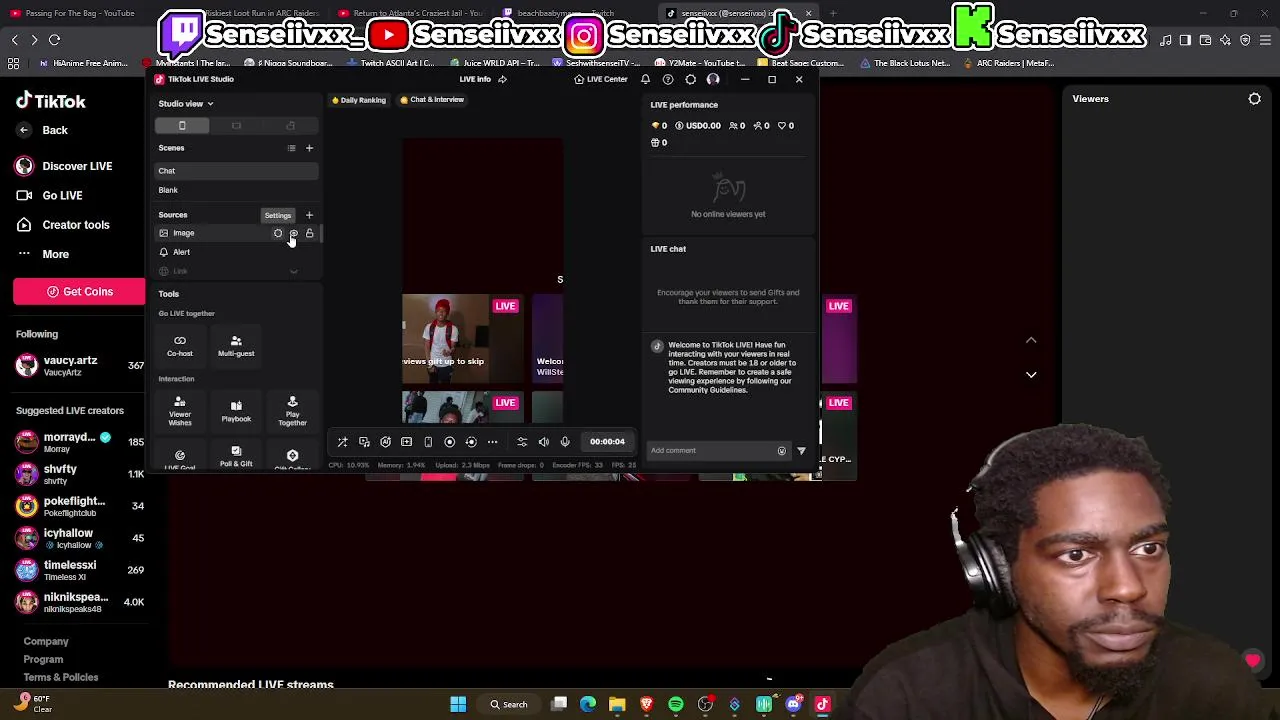
Task: Add a new source with plus icon
Action: click(309, 215)
